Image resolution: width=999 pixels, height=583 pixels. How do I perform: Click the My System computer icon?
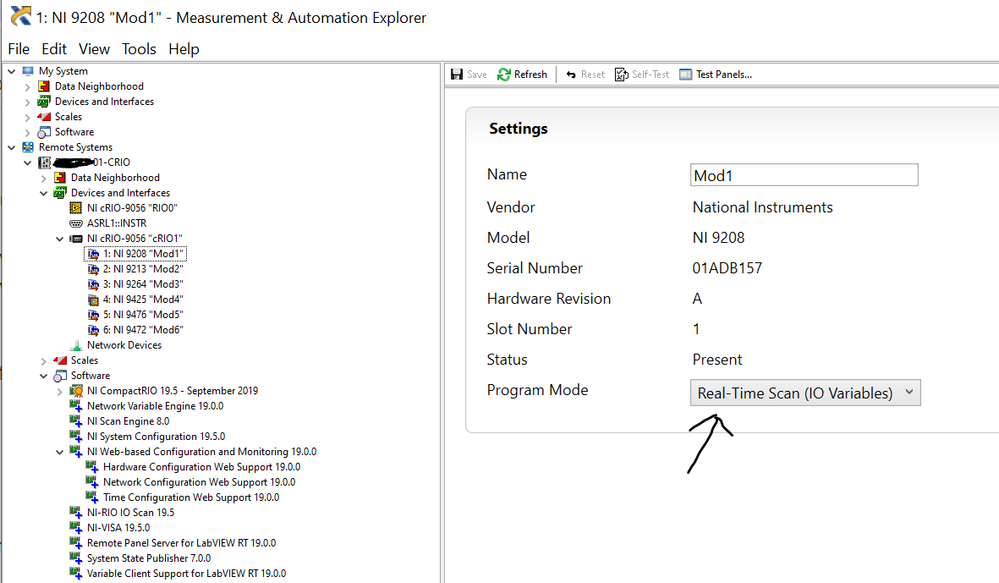point(28,71)
